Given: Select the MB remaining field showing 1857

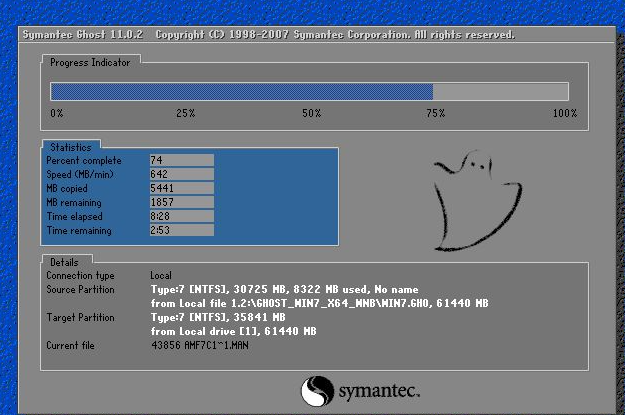Looking at the screenshot, I should coord(182,202).
